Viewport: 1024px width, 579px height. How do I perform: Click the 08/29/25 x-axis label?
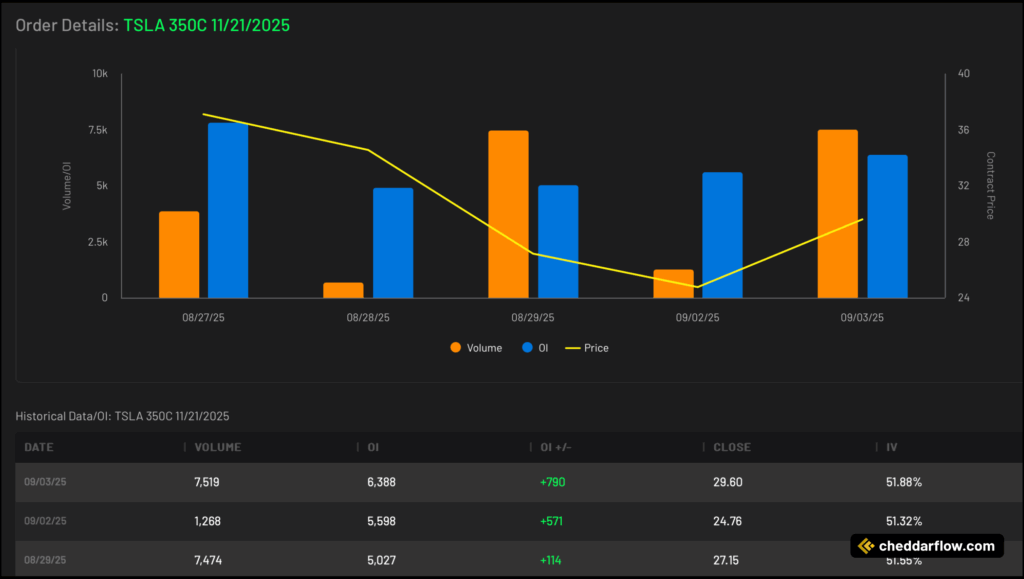point(533,318)
